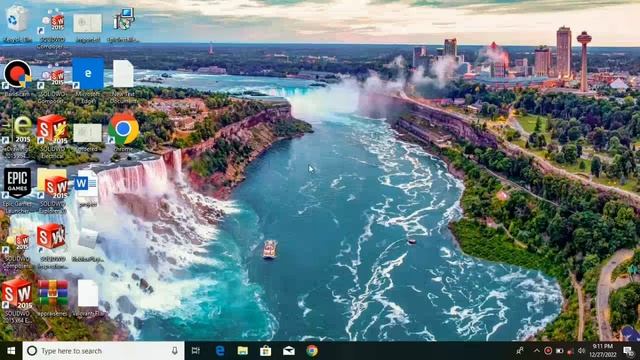Open the Mail app from the taskbar
Image resolution: width=640 pixels, height=360 pixels.
point(289,351)
